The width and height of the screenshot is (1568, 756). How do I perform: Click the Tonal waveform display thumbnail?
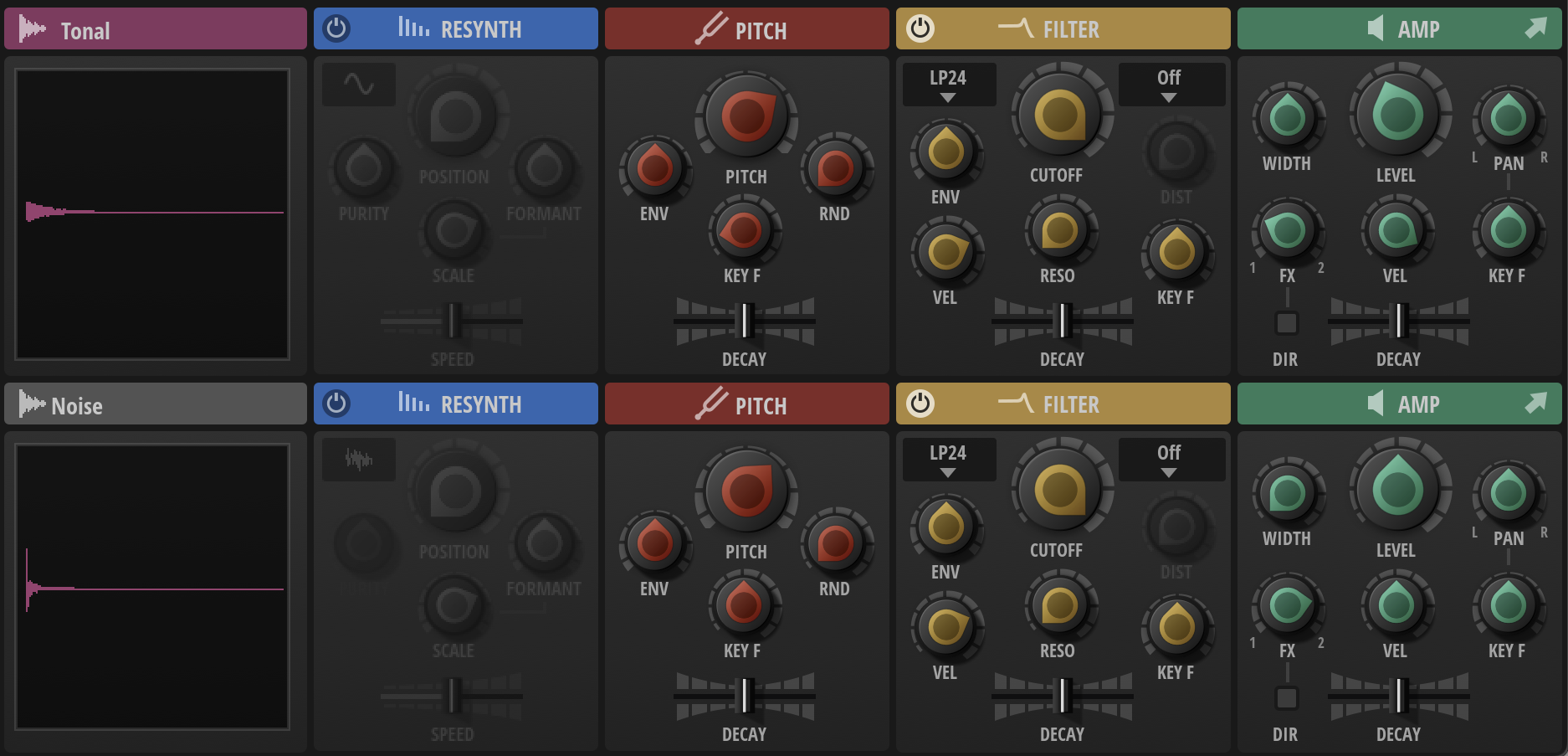pos(155,215)
